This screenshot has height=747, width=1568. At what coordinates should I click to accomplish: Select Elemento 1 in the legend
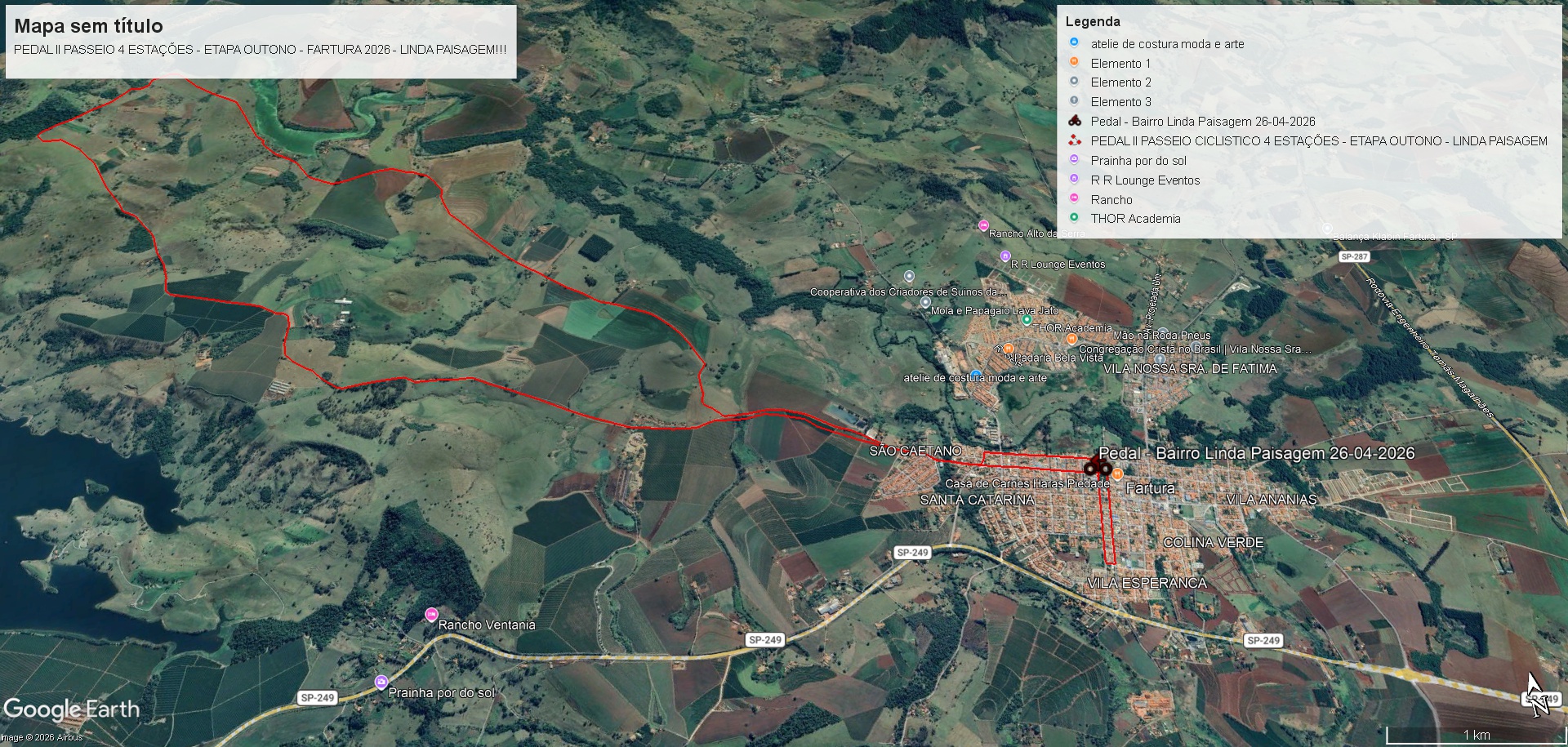coord(1120,64)
